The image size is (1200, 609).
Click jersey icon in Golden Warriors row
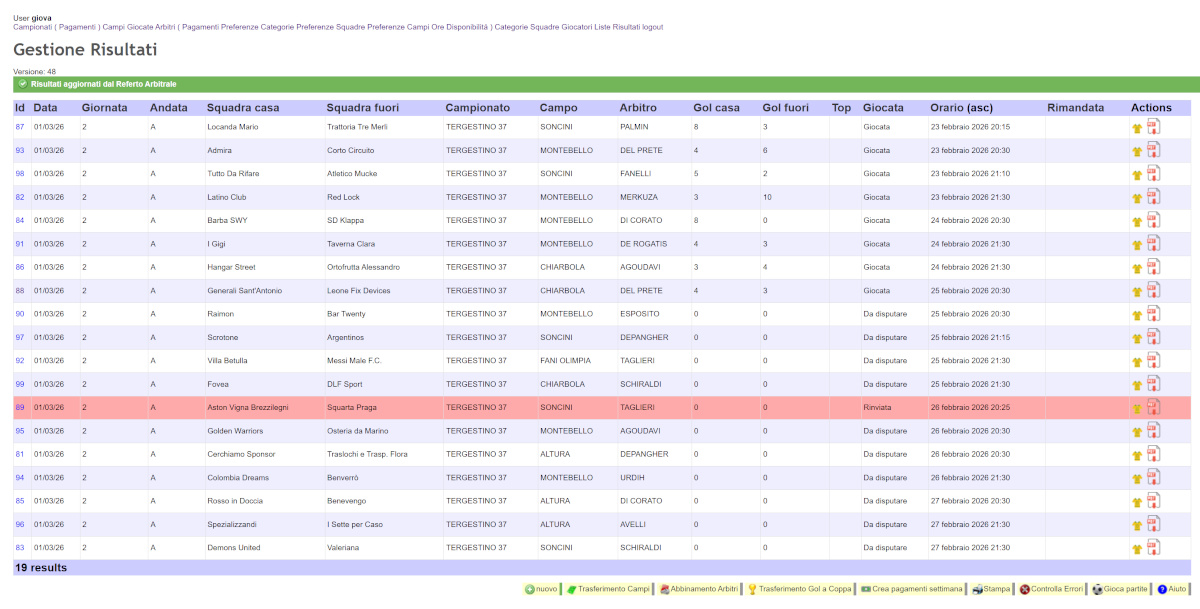(x=1136, y=432)
